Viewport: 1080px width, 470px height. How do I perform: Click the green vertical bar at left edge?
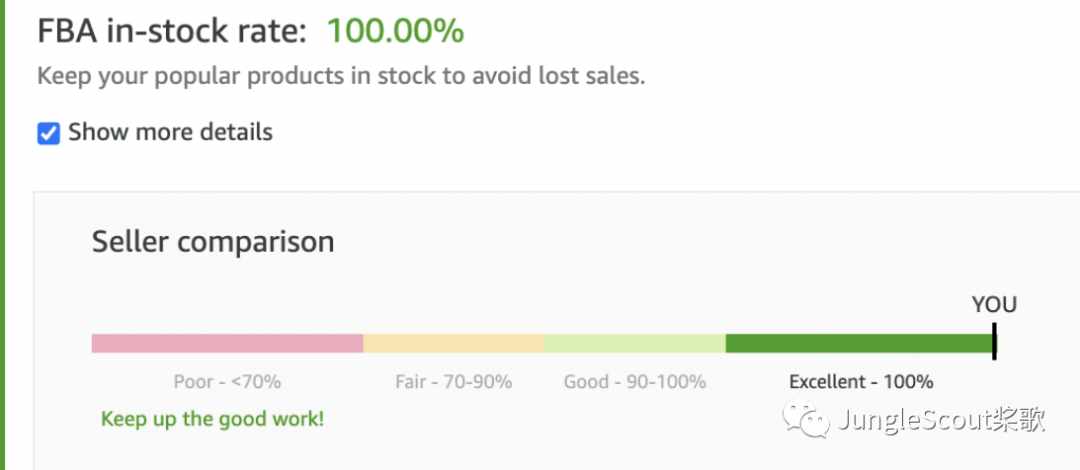3,235
